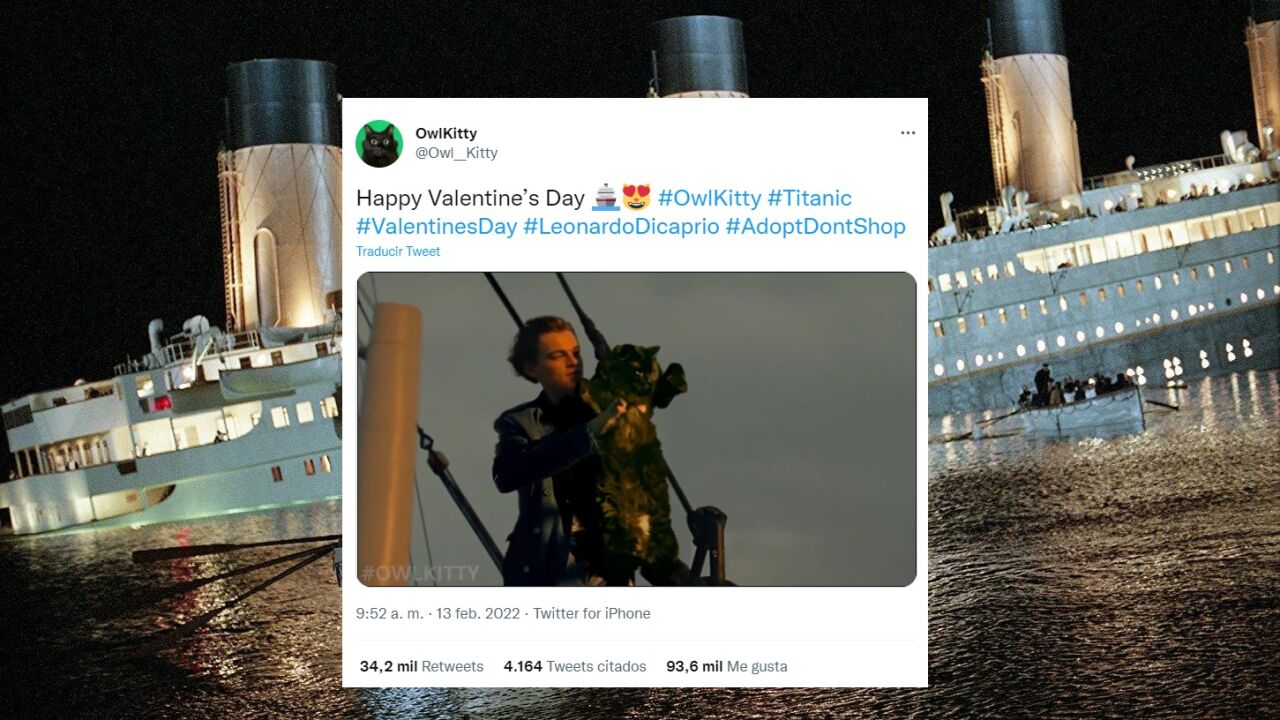The image size is (1280, 720).
Task: Click the 9:52 a. m. timestamp
Action: tap(390, 614)
